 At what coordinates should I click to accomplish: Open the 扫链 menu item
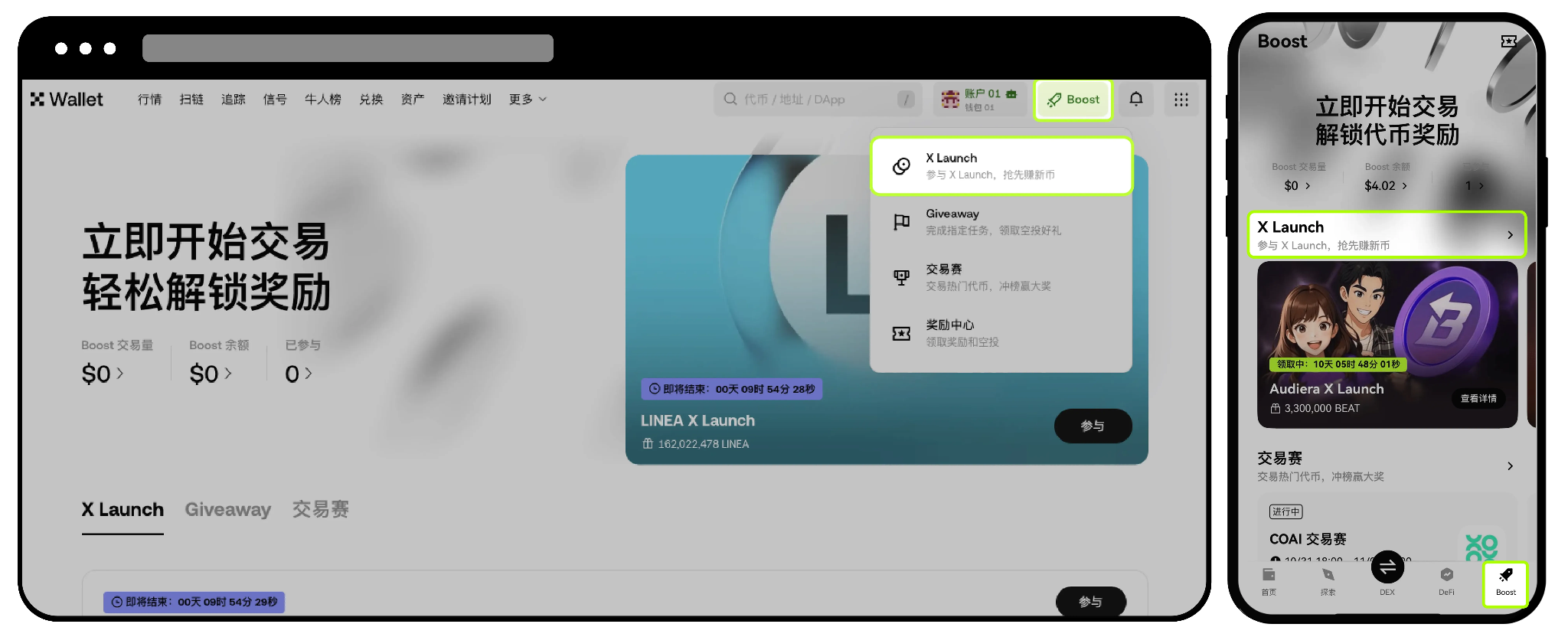click(x=191, y=100)
